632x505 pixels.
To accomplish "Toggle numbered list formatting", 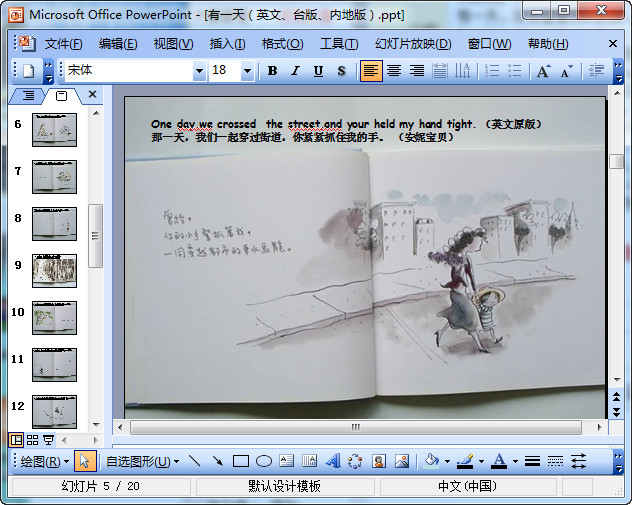I will 492,71.
